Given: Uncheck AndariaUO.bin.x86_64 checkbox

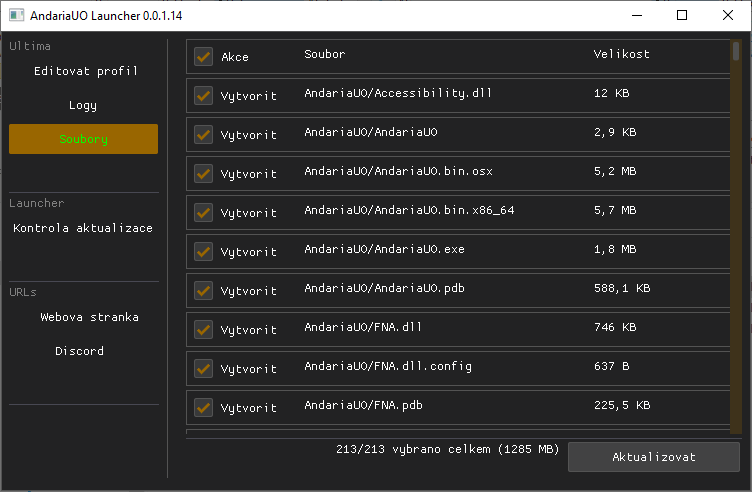Looking at the screenshot, I should (x=203, y=212).
